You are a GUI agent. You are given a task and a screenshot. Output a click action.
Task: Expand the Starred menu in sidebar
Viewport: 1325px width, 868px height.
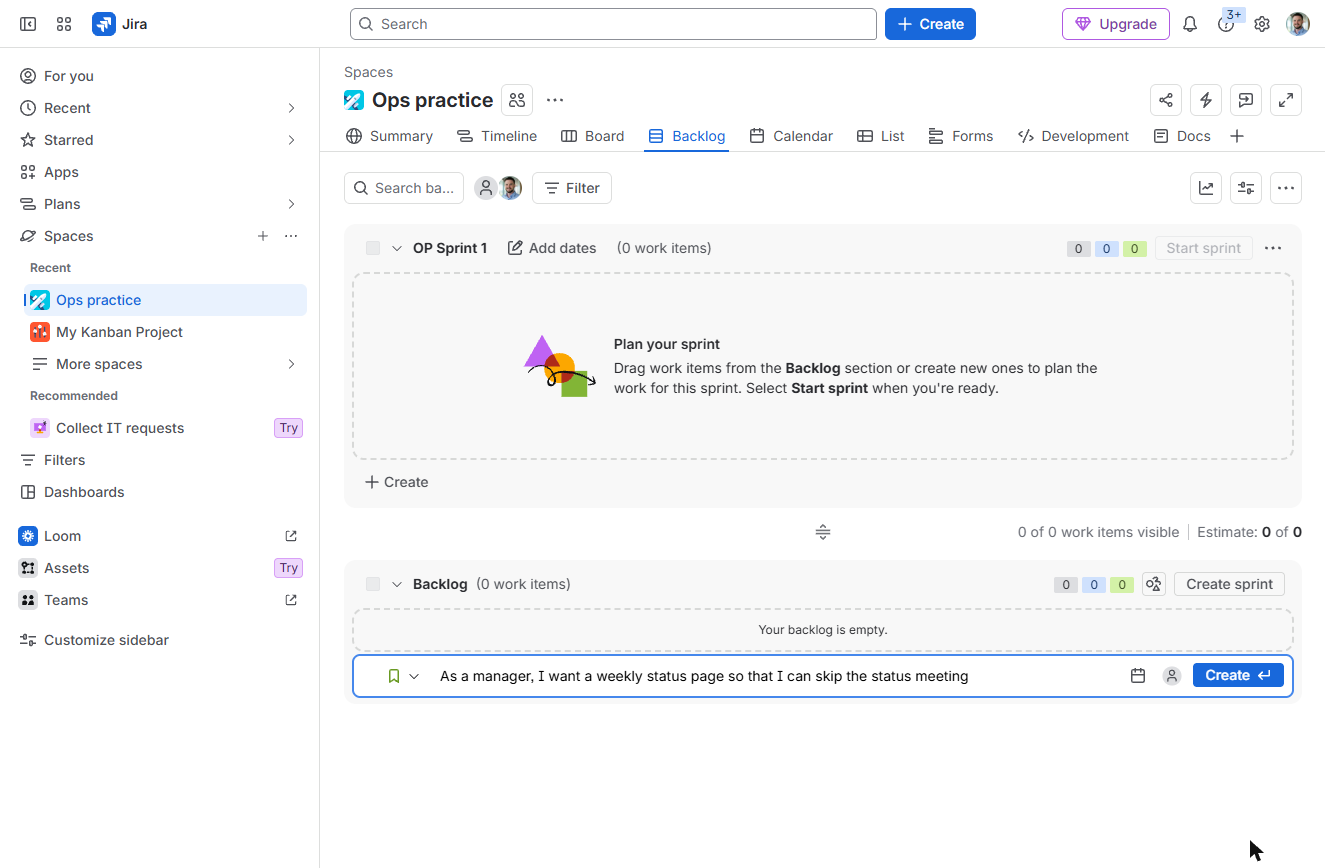point(291,140)
